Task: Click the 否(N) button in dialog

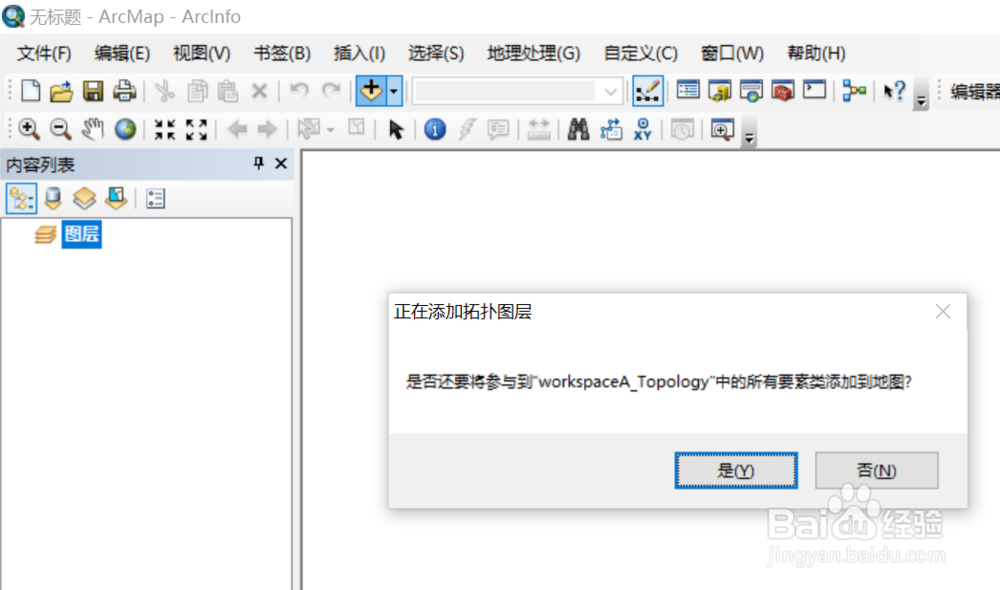Action: pos(877,471)
